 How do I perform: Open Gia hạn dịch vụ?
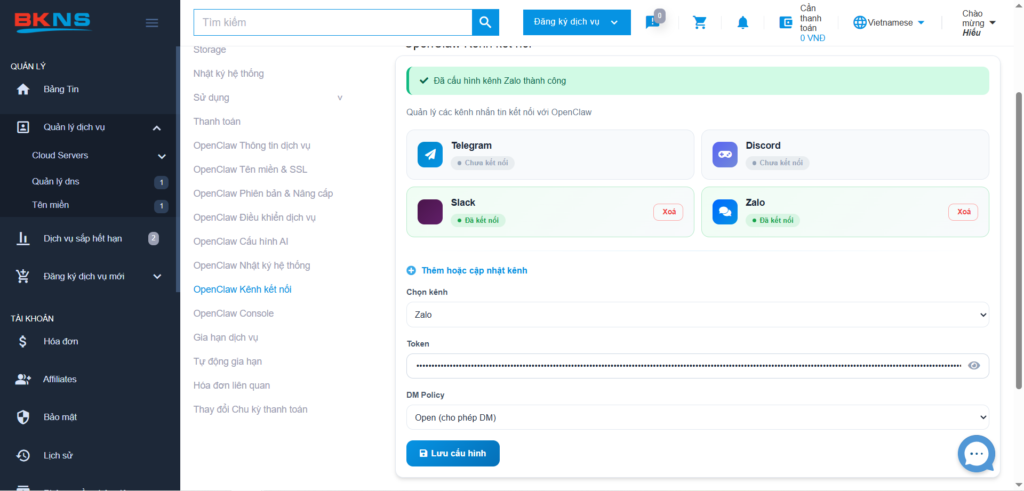tap(226, 338)
